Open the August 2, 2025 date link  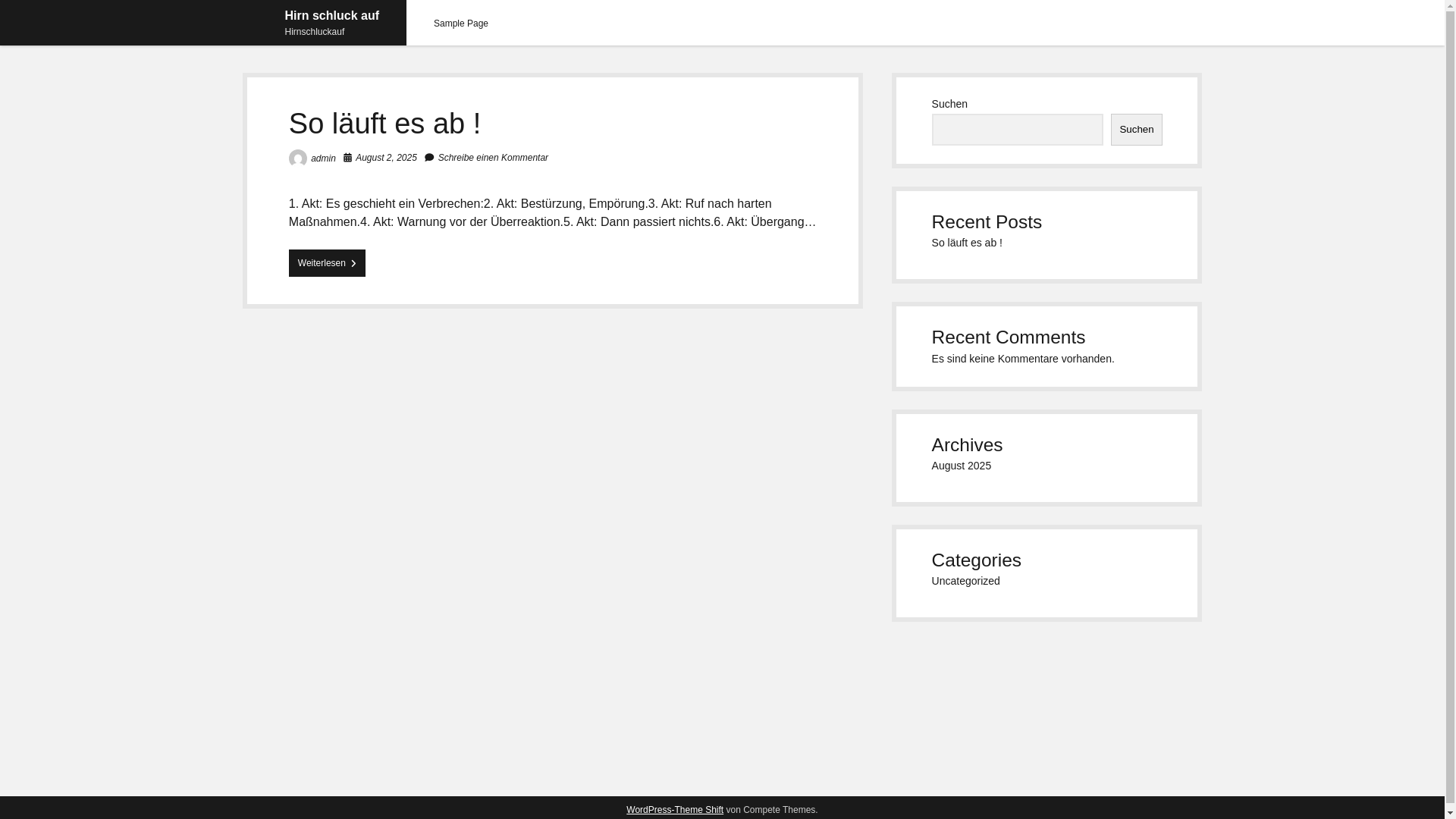tap(386, 158)
